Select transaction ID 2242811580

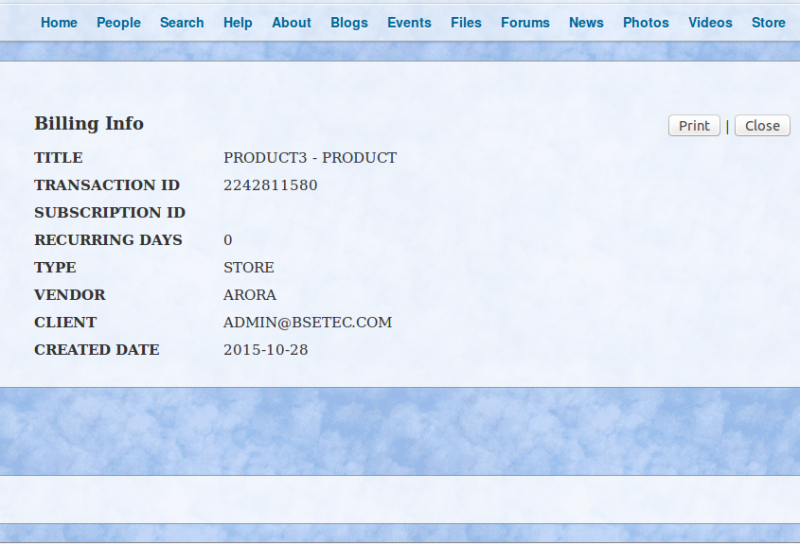click(270, 185)
